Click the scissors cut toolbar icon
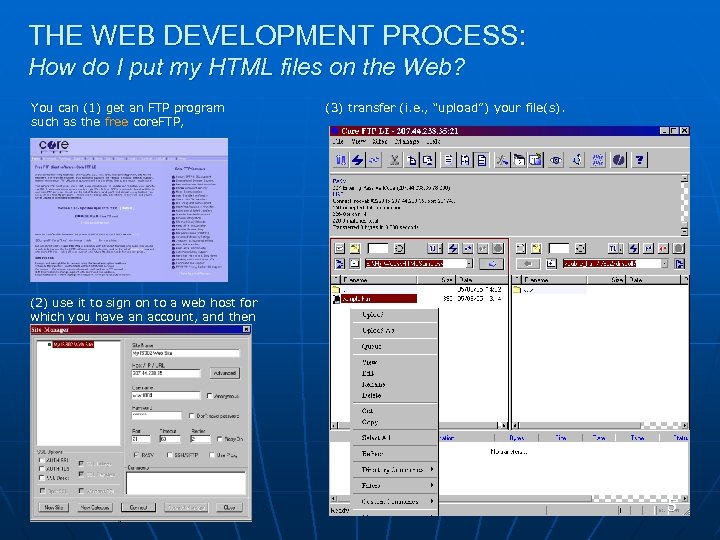Image resolution: width=720 pixels, height=540 pixels. (x=394, y=160)
